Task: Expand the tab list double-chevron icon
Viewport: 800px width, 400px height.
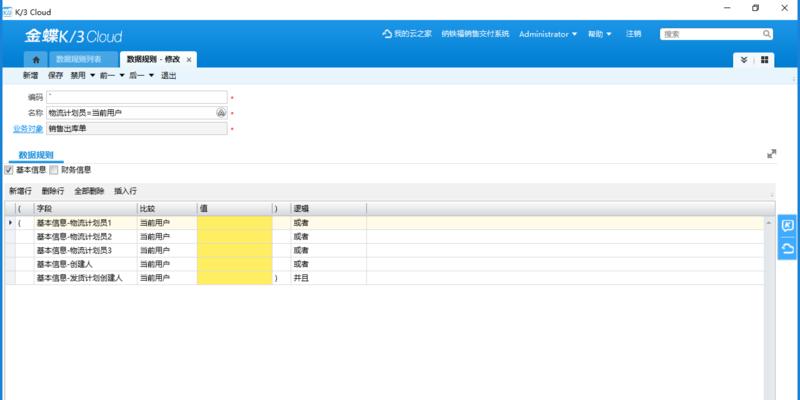Action: (x=744, y=60)
